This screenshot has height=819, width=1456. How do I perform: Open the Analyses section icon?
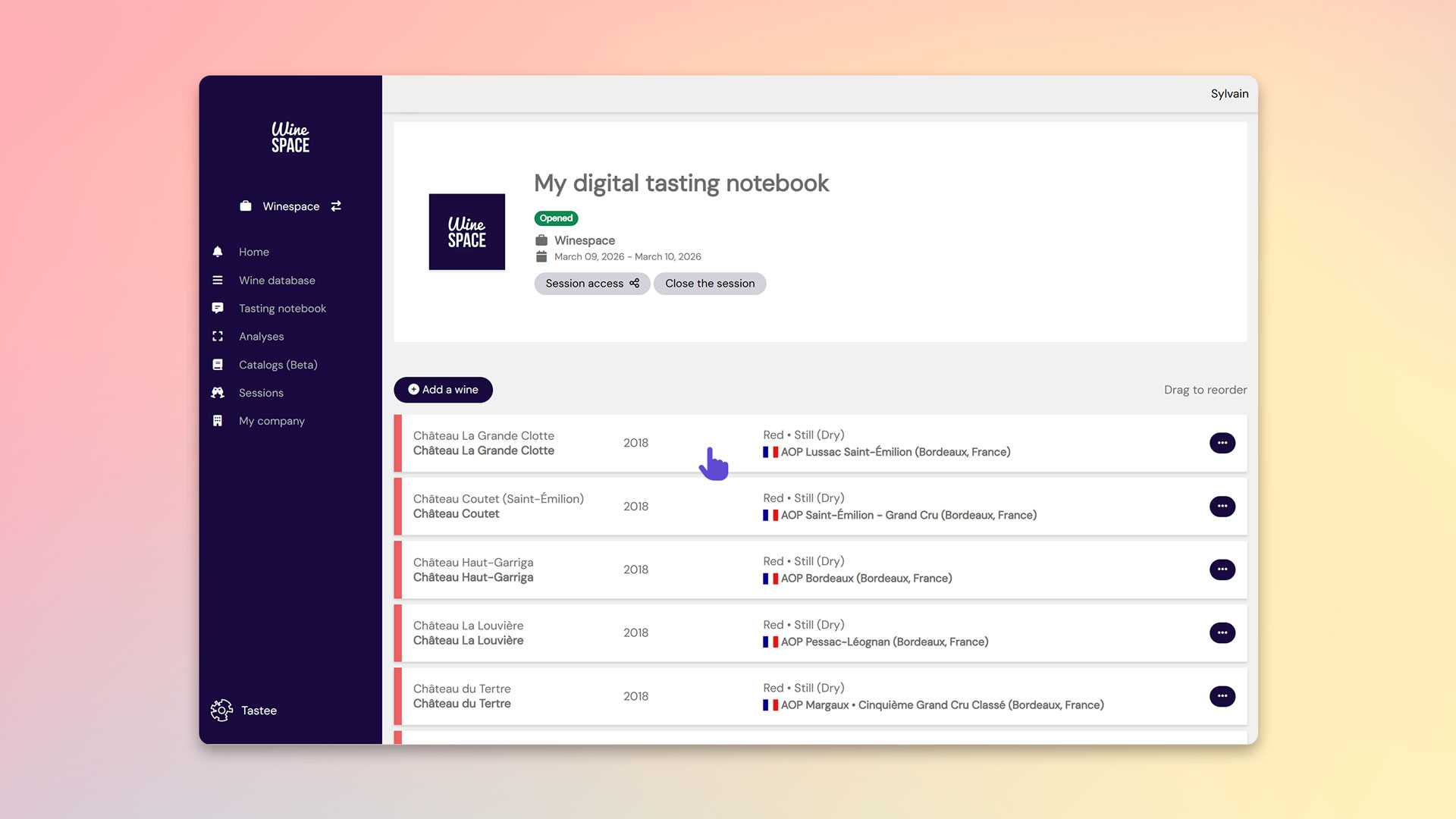point(218,336)
